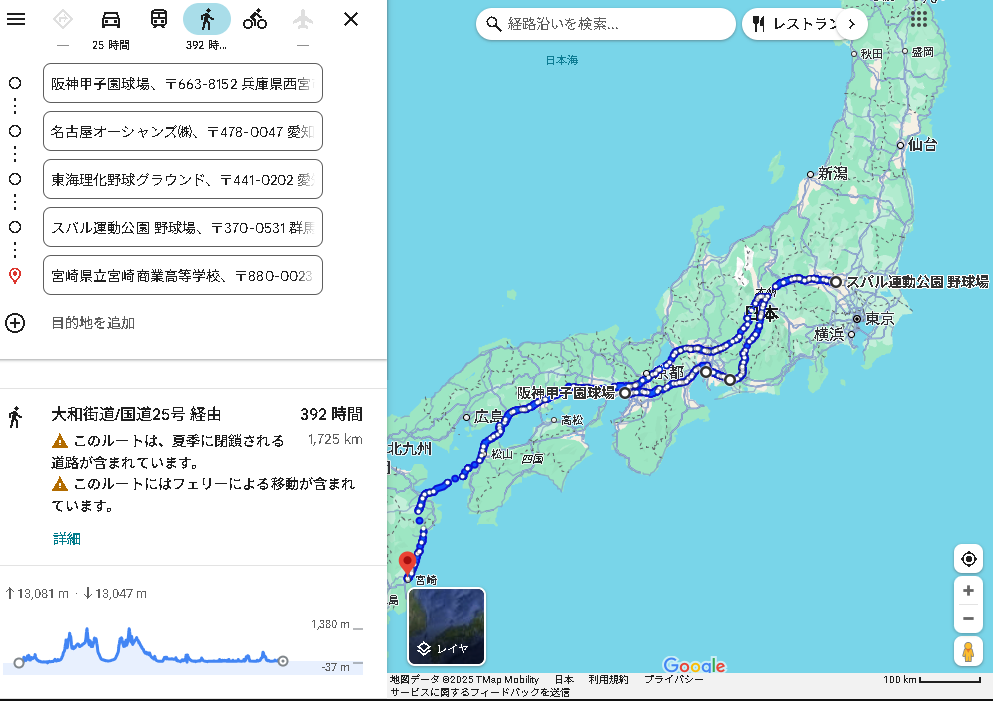Click the 経路沿いを検索 search box
Screen dimensions: 993x701
606,24
